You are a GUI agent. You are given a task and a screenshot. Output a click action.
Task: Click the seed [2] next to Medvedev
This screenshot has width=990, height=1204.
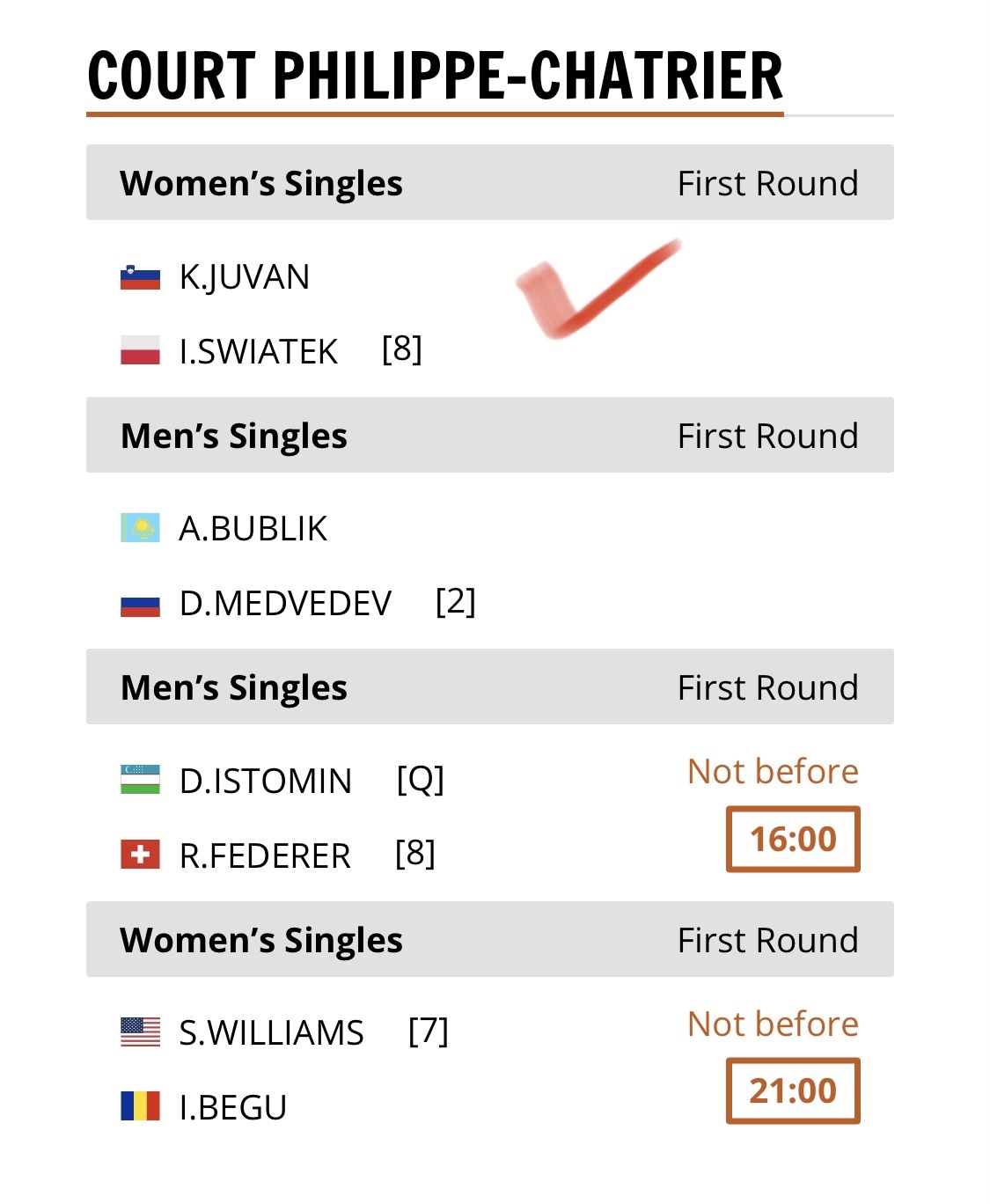pyautogui.click(x=456, y=602)
